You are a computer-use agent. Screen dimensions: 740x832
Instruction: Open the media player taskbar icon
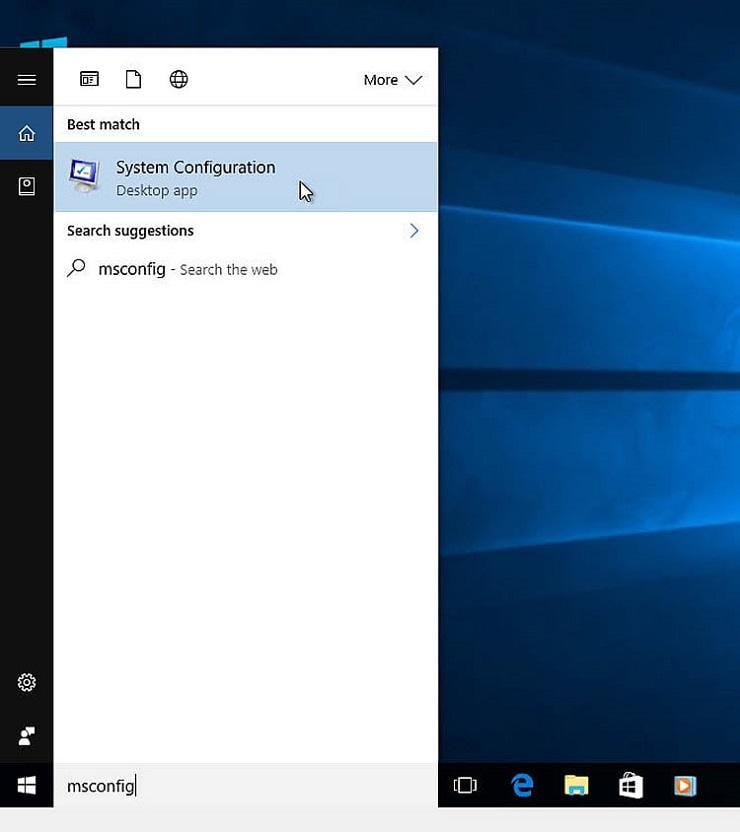685,786
